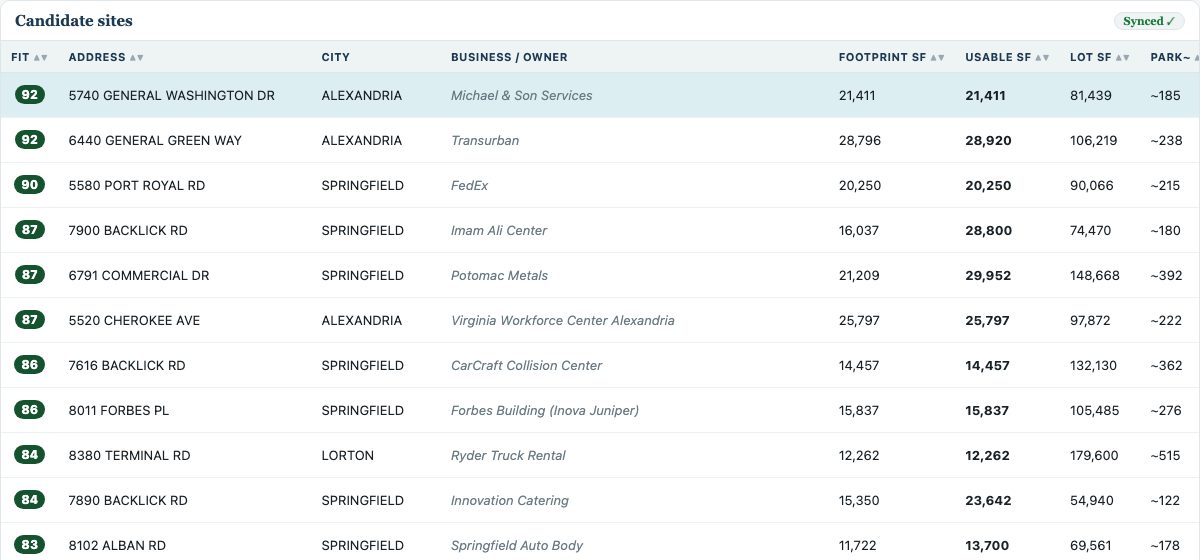Click Springfield Auto Body owner name
The height and width of the screenshot is (560, 1200).
click(x=517, y=546)
